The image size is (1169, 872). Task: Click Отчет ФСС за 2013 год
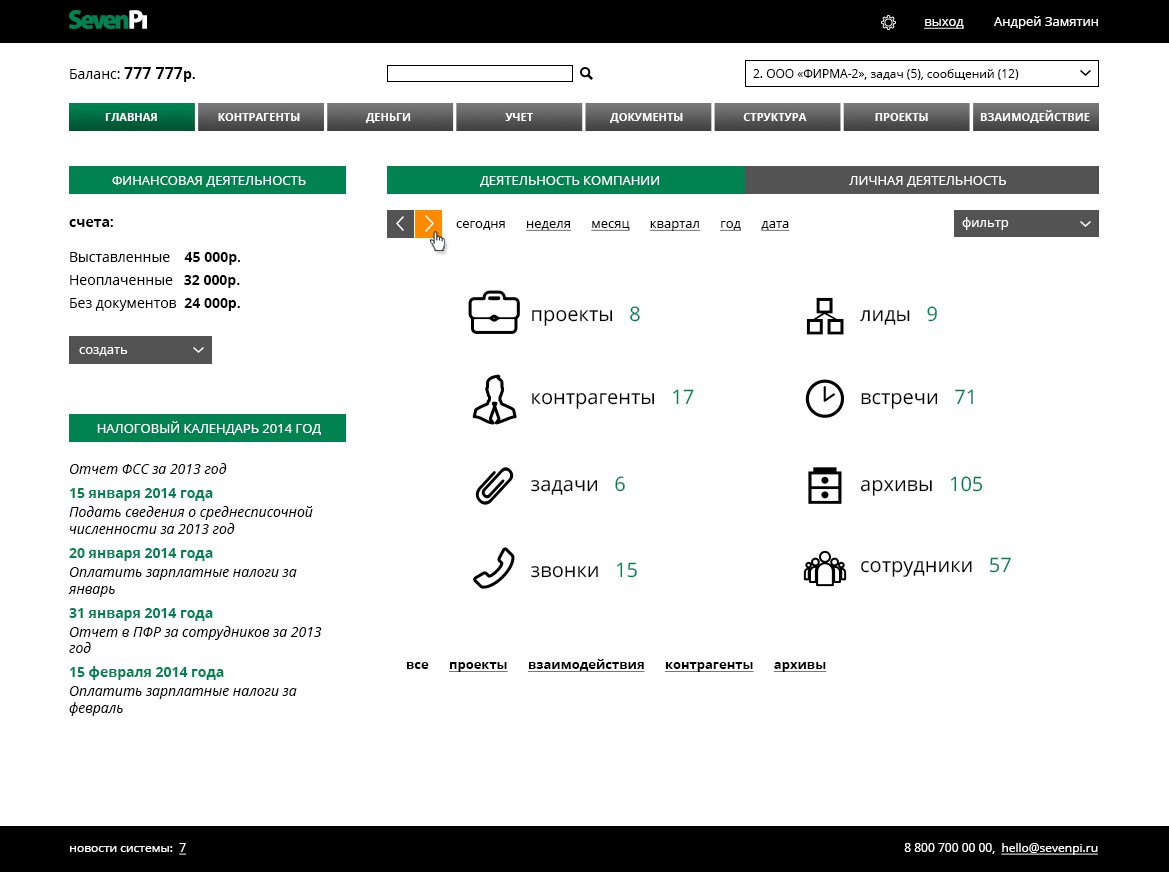[x=148, y=469]
